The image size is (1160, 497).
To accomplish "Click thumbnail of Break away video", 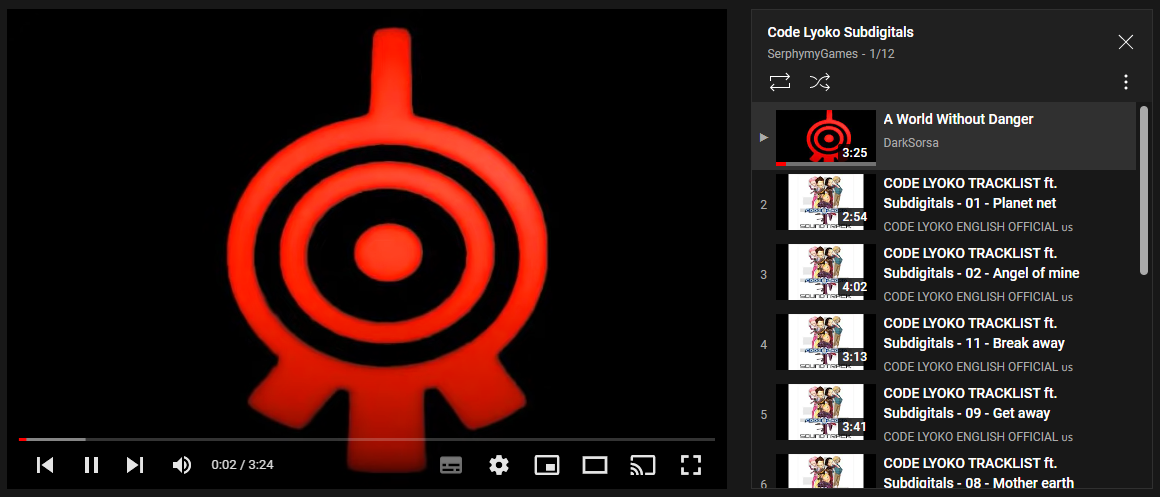I will (x=826, y=342).
